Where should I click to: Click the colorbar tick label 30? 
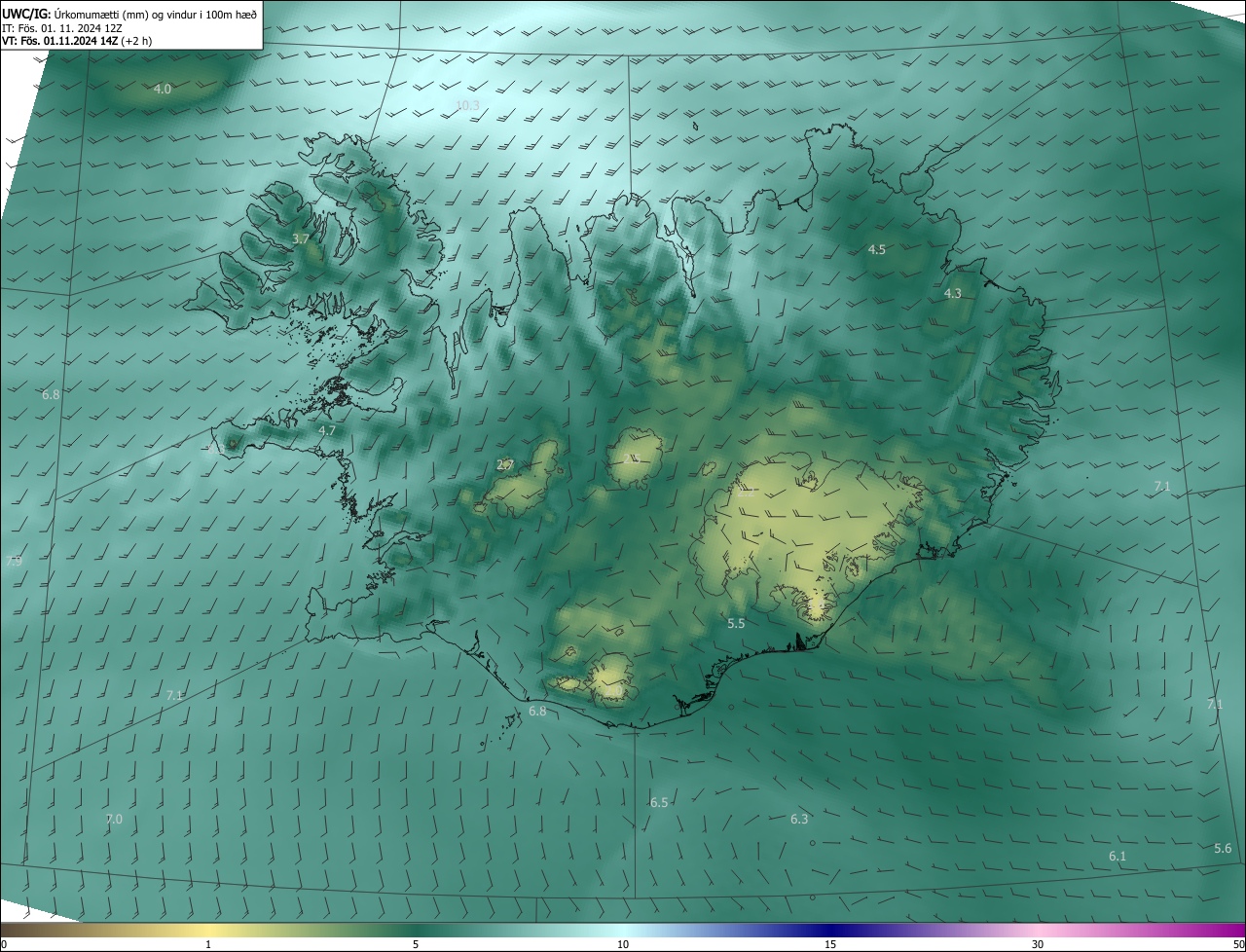(1038, 944)
